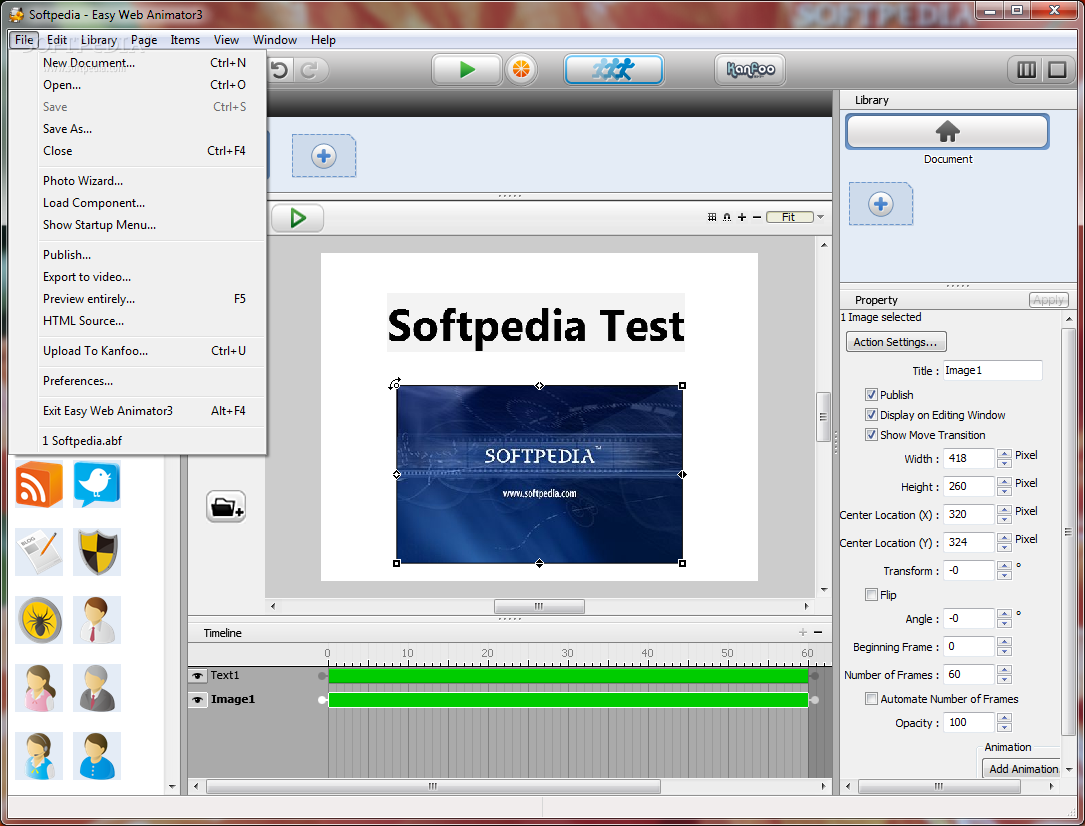The width and height of the screenshot is (1085, 826).
Task: Toggle Show Move Transition checkbox
Action: click(x=871, y=435)
